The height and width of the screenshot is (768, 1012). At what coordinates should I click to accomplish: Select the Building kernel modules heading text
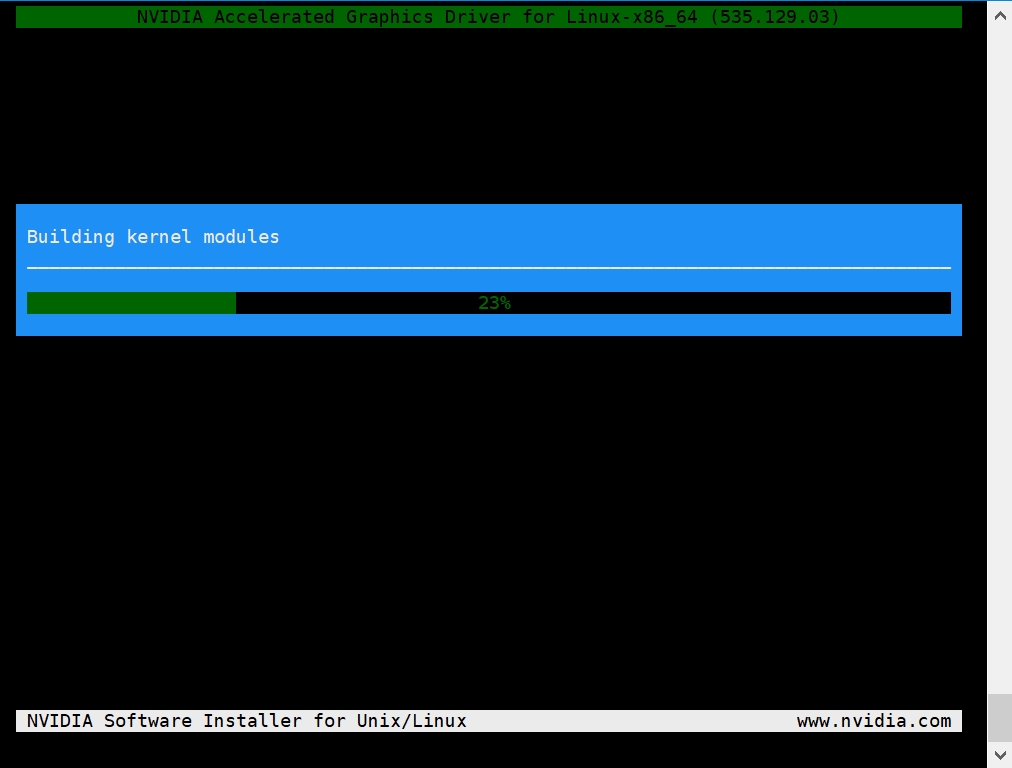[x=152, y=237]
